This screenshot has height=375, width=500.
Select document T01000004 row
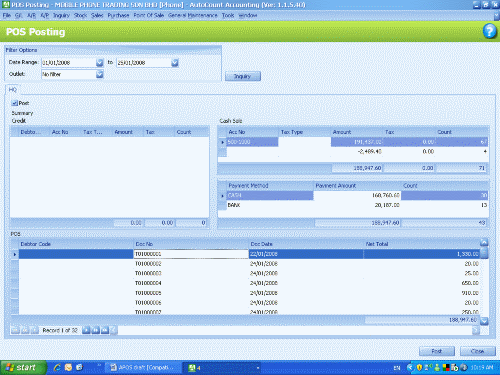point(249,283)
